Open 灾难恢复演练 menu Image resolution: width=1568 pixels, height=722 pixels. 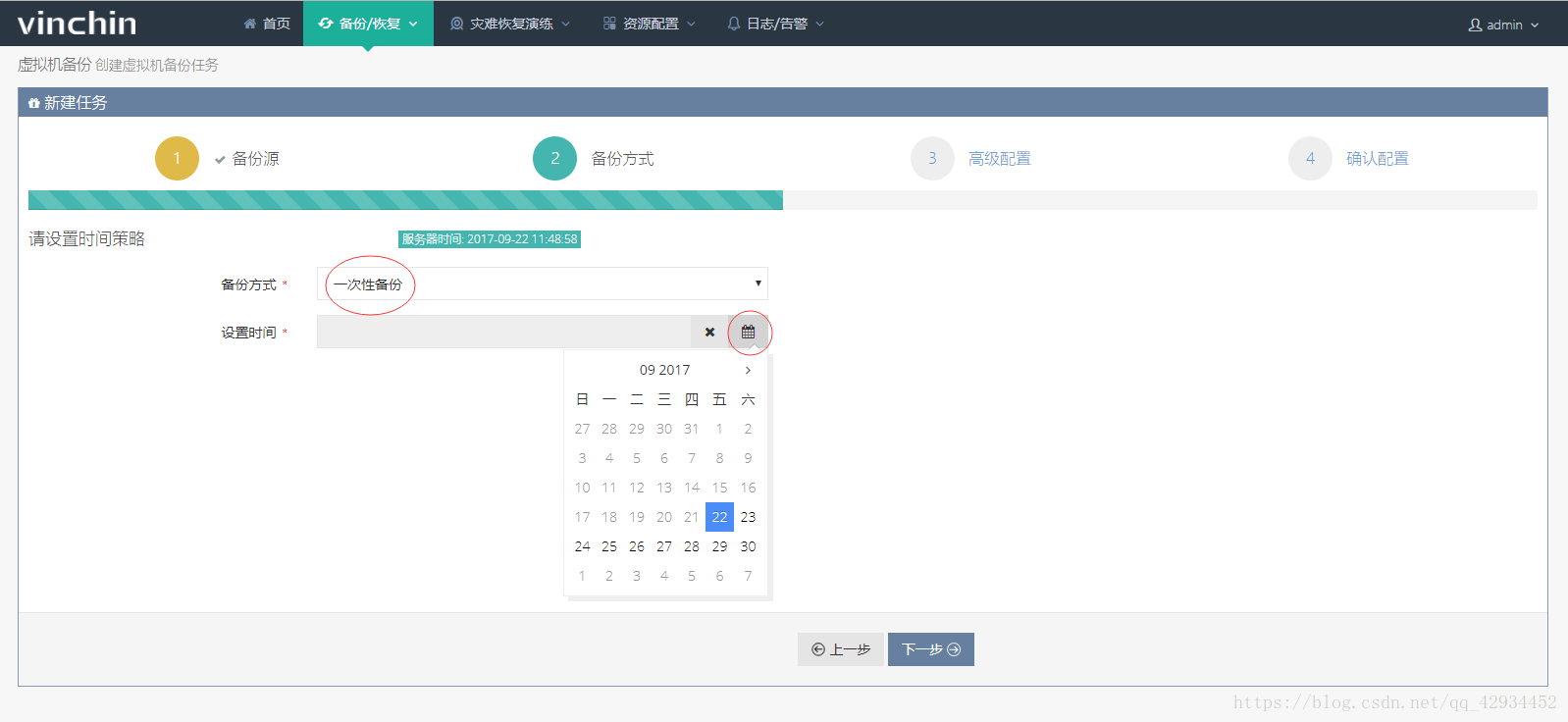click(x=509, y=24)
